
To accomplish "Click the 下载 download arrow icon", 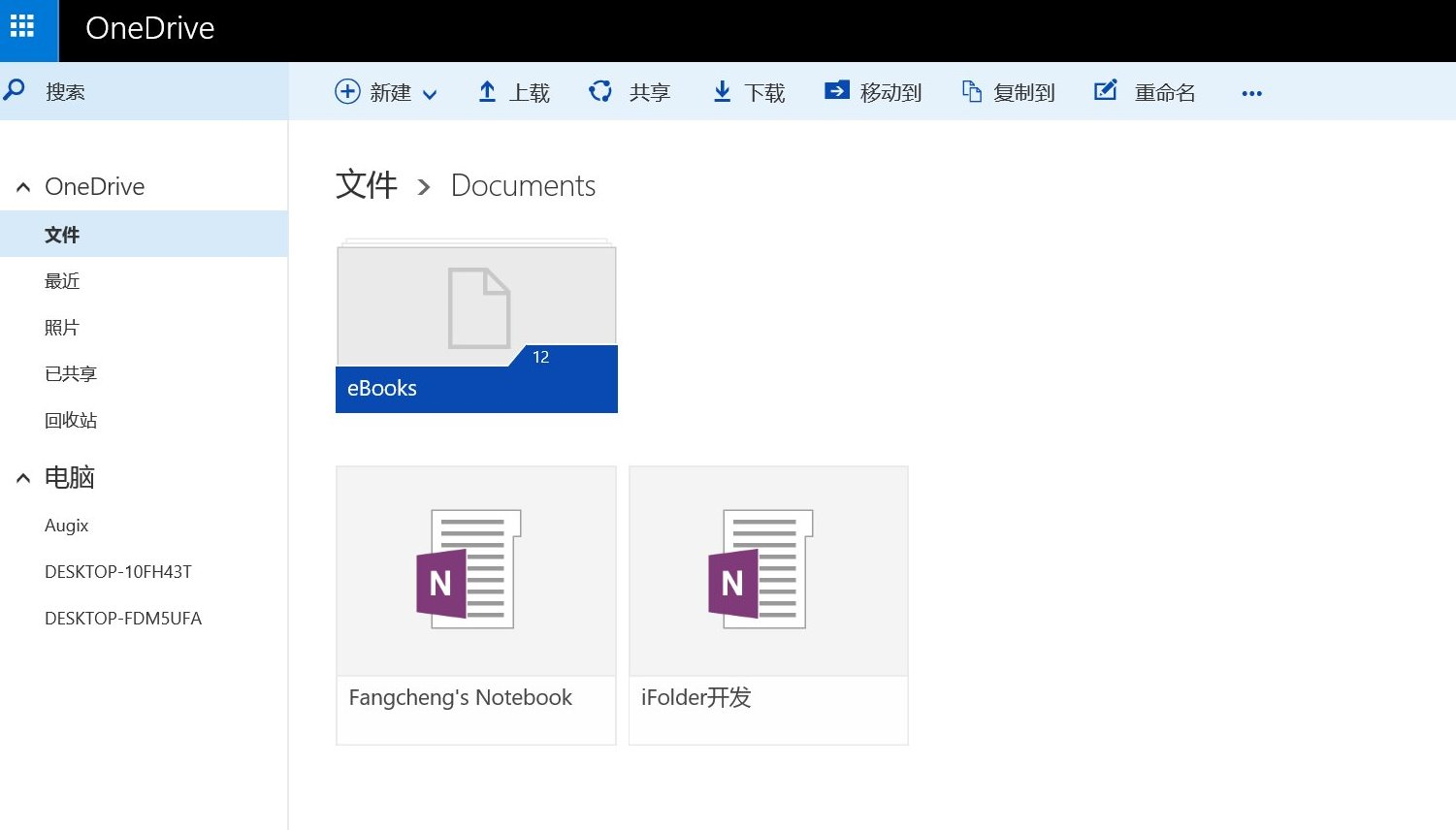I will [722, 91].
